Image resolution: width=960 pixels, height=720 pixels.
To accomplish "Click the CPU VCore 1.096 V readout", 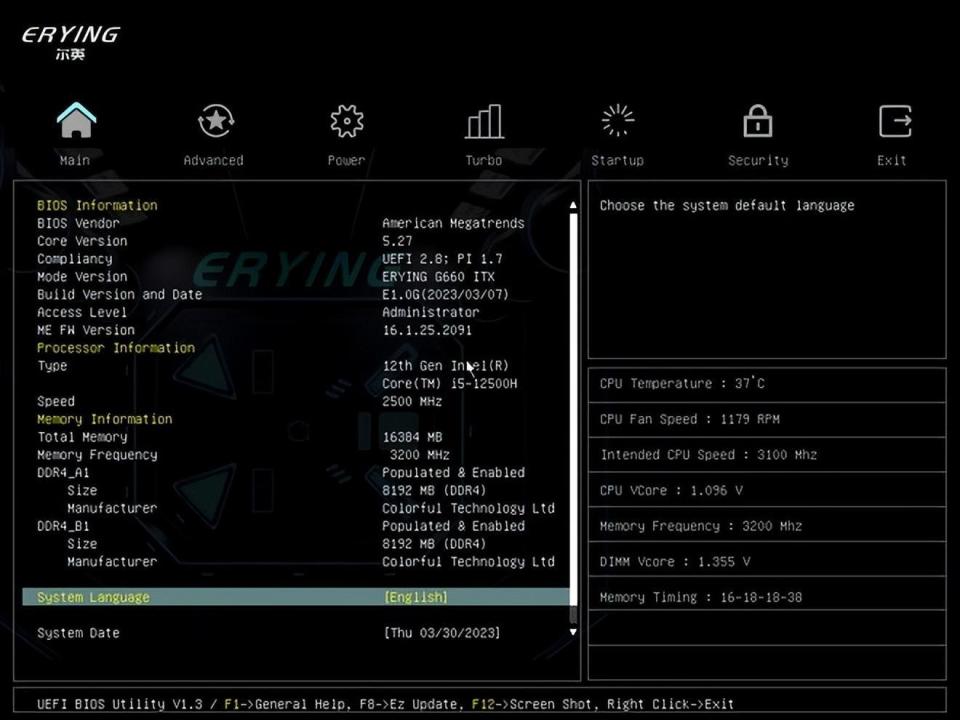I will pyautogui.click(x=671, y=490).
